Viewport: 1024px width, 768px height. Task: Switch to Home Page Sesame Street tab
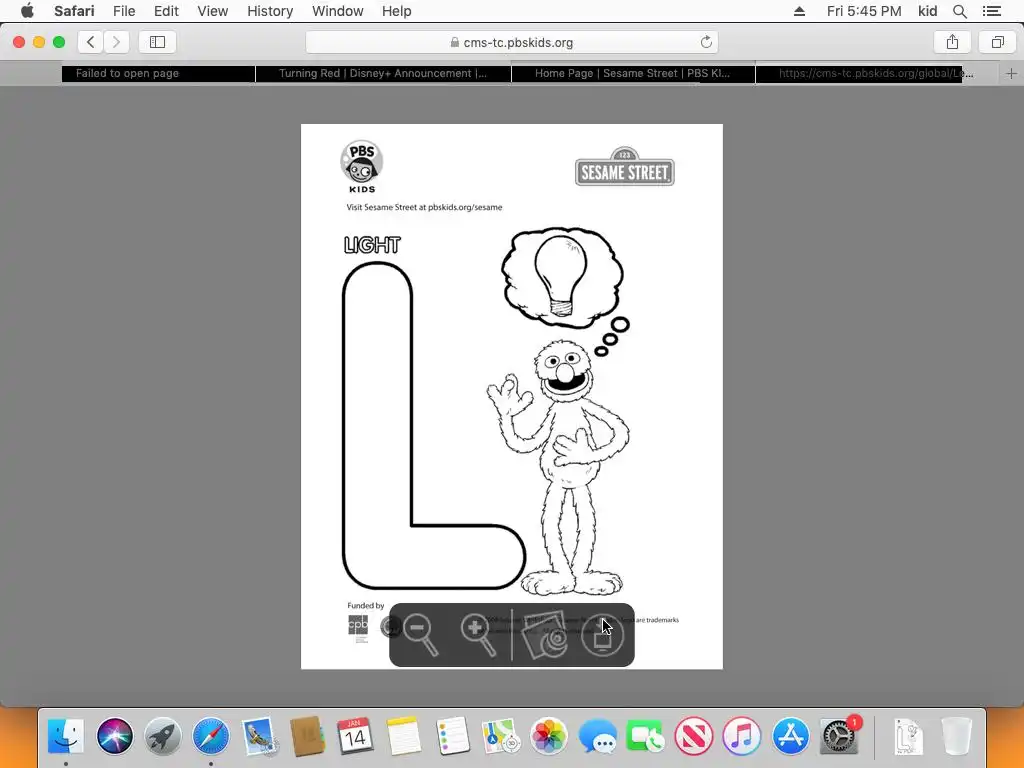[633, 73]
